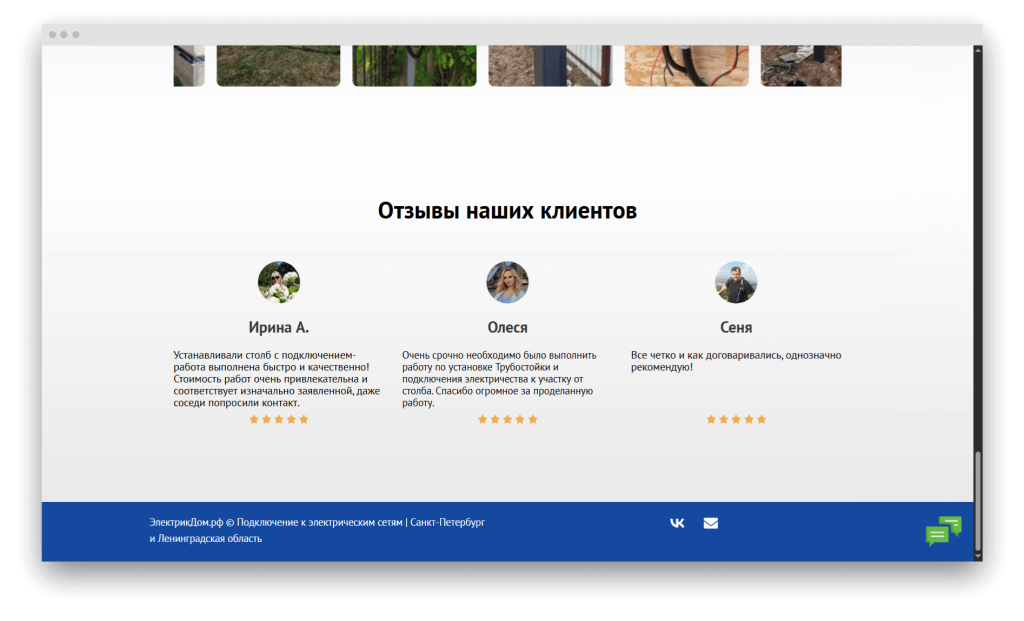Screen dimensions: 1024x621
Task: Open the green chat widget bubble
Action: (944, 530)
